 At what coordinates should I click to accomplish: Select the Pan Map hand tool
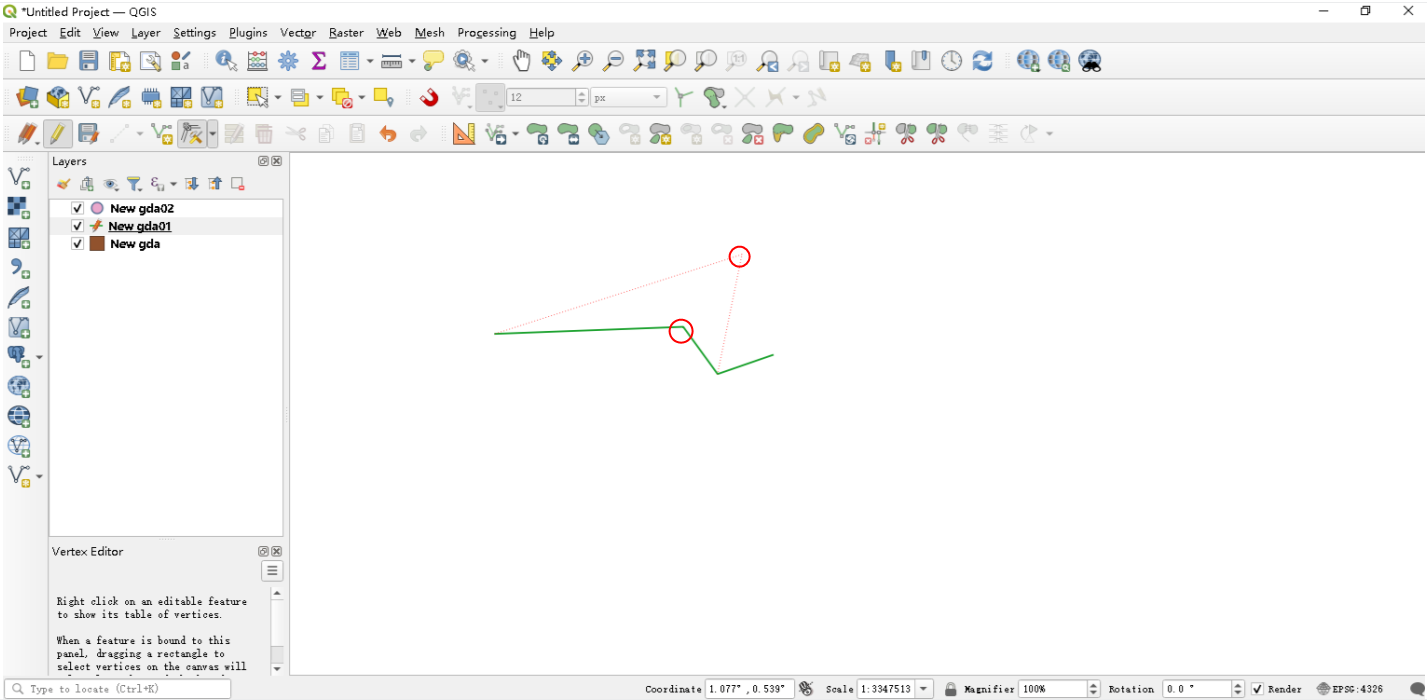(521, 61)
